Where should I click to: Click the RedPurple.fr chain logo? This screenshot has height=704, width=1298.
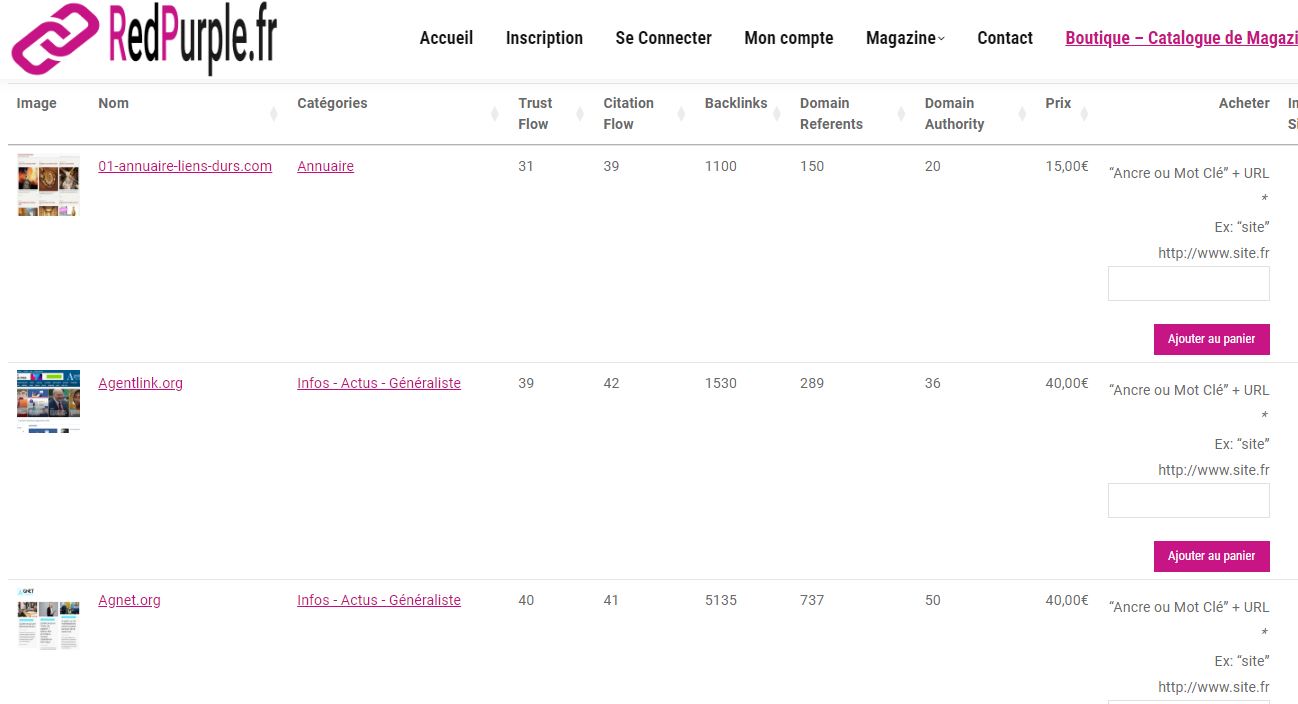pyautogui.click(x=55, y=38)
